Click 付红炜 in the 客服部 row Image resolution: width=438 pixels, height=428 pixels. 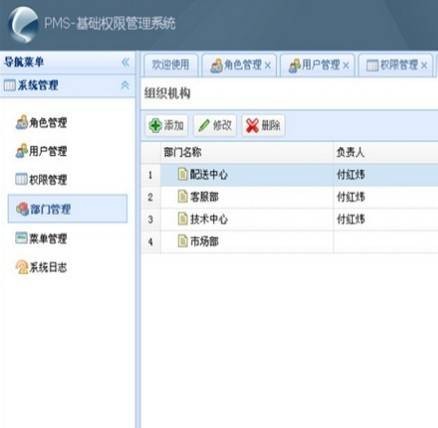pyautogui.click(x=351, y=197)
